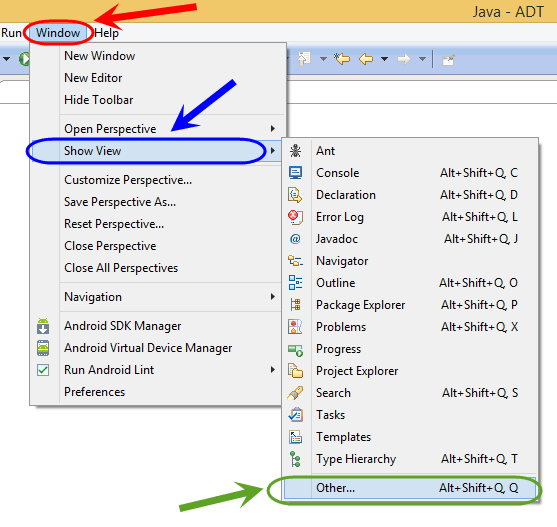
Task: Open dropdown arrow beside back navigation button
Action: click(384, 59)
